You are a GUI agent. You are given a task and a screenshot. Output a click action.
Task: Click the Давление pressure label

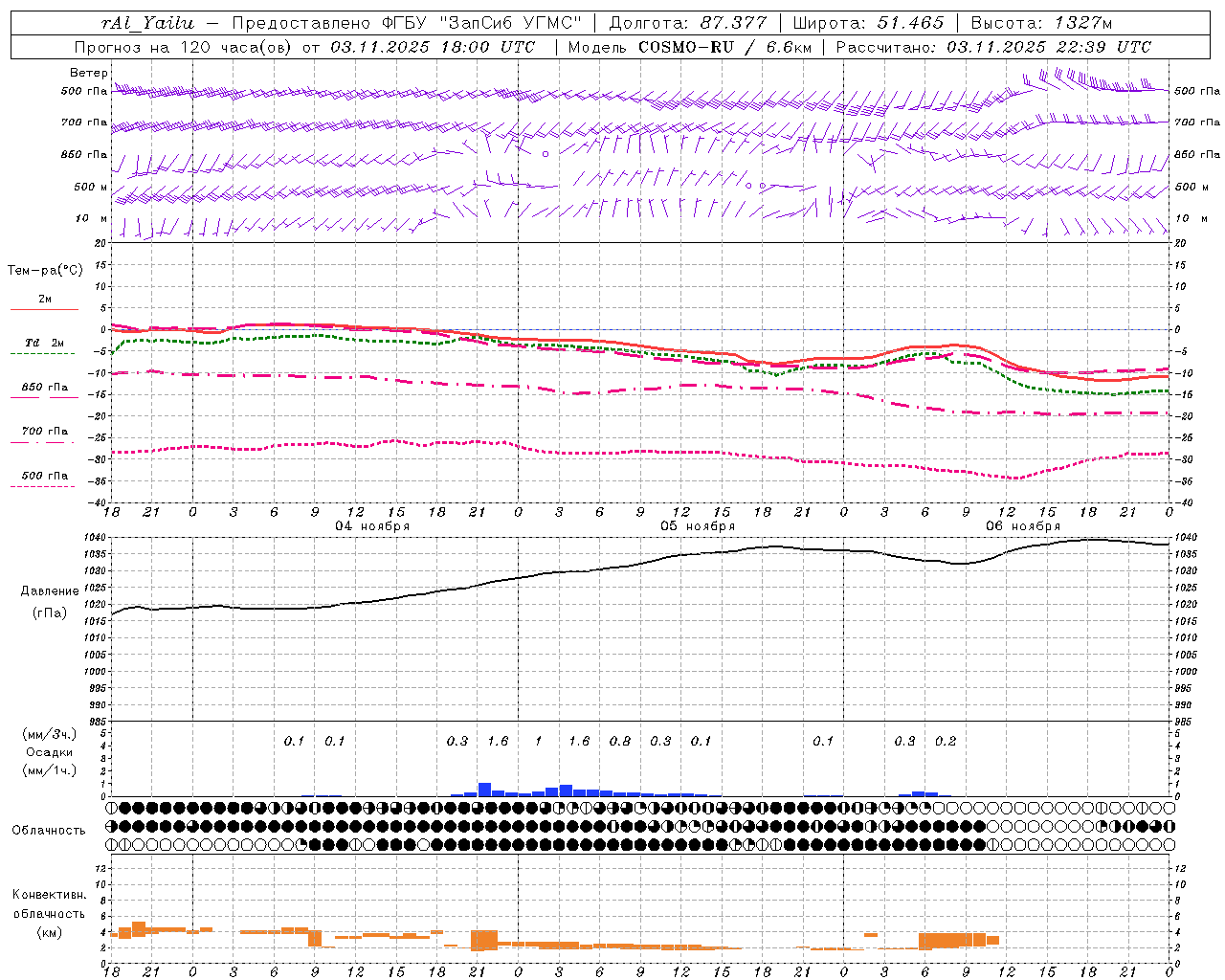pos(50,591)
